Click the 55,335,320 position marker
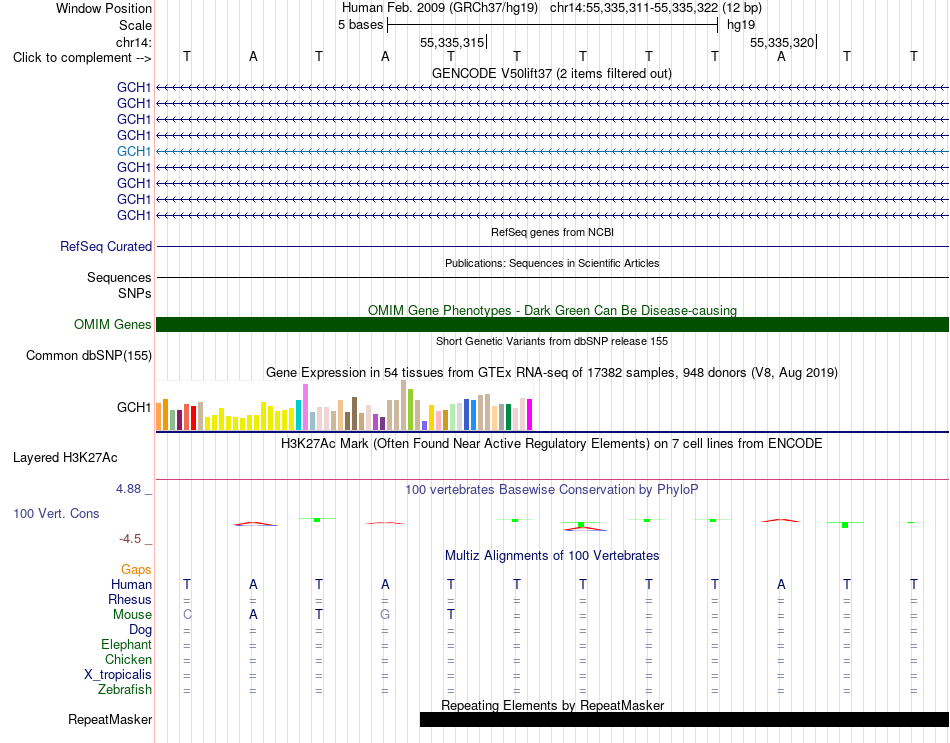Image resolution: width=950 pixels, height=743 pixels. pyautogui.click(x=782, y=42)
